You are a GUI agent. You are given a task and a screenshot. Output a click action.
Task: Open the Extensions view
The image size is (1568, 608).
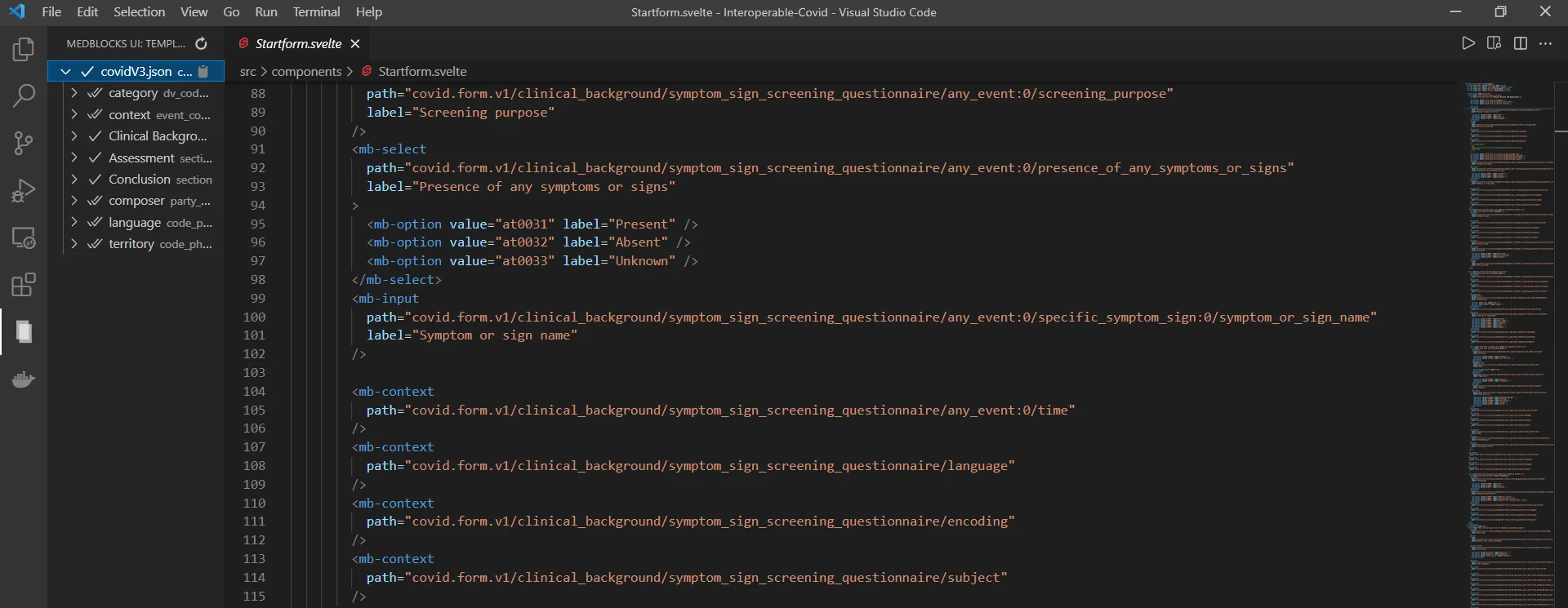pyautogui.click(x=24, y=285)
